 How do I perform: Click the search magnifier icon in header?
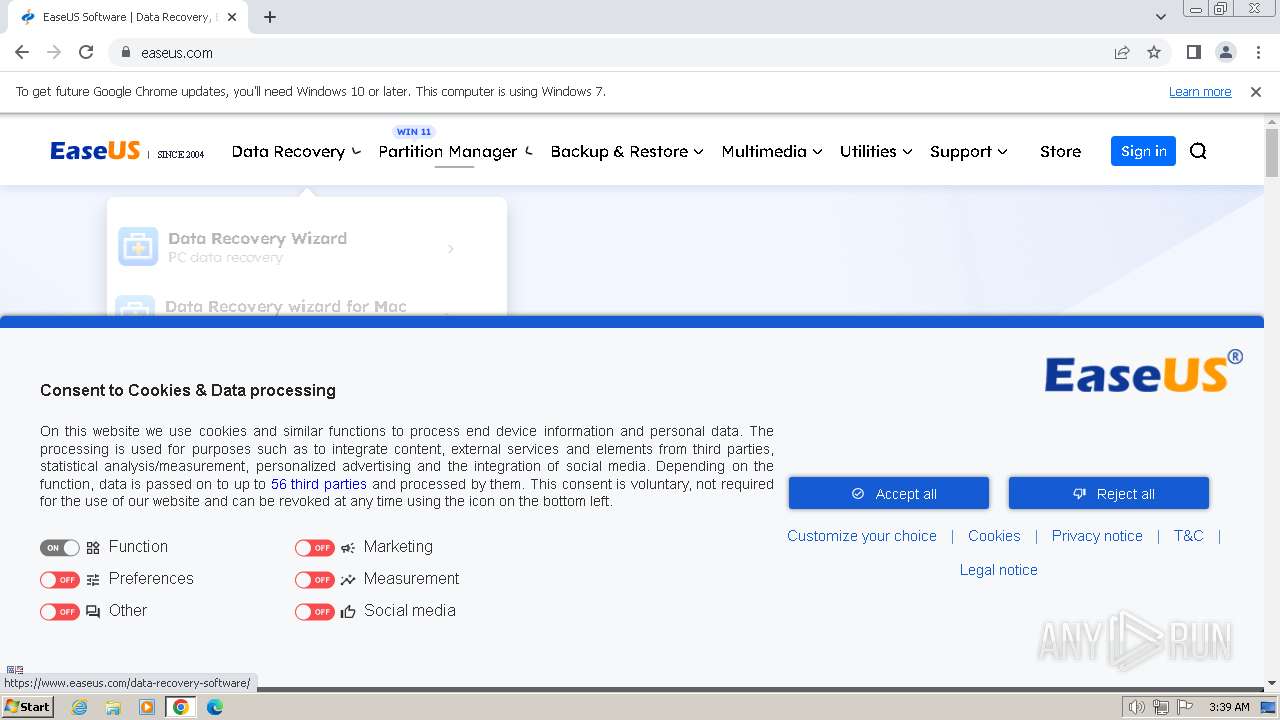(x=1198, y=151)
